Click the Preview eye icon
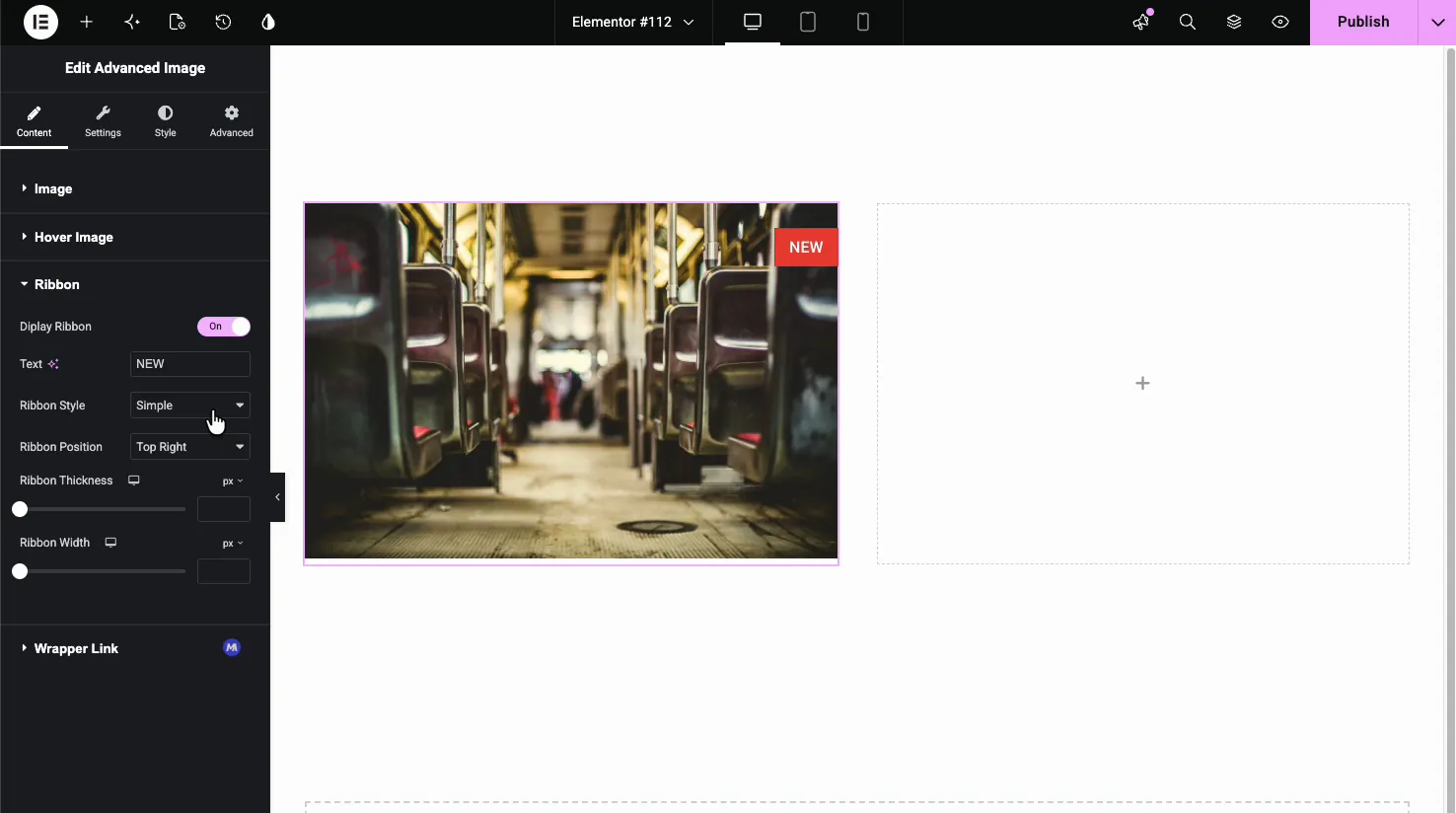The width and height of the screenshot is (1456, 813). [1280, 22]
